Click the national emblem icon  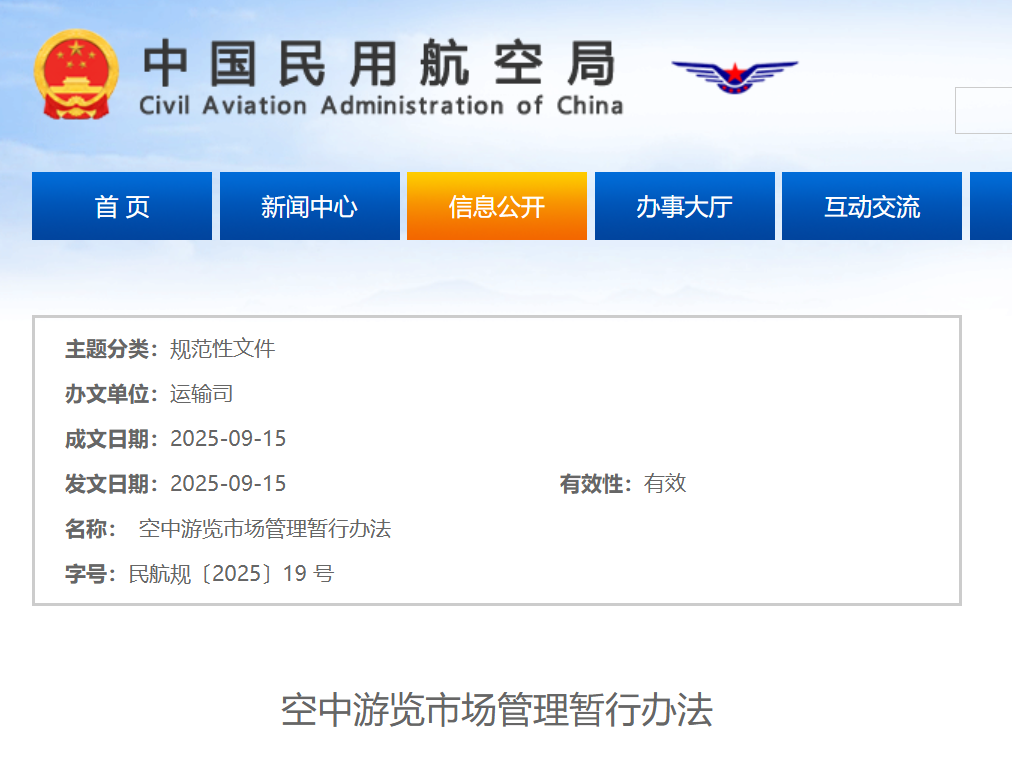[76, 75]
